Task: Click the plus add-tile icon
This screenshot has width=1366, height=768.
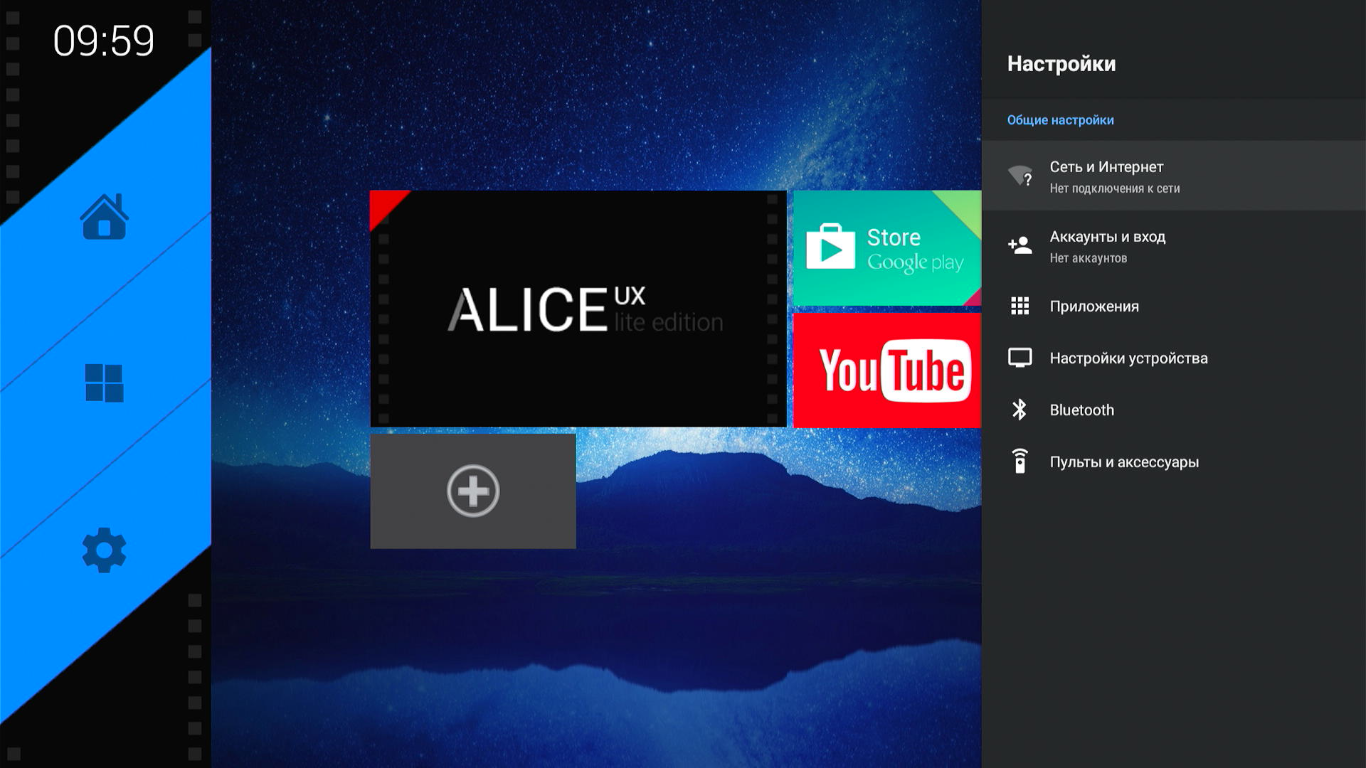Action: click(x=473, y=491)
